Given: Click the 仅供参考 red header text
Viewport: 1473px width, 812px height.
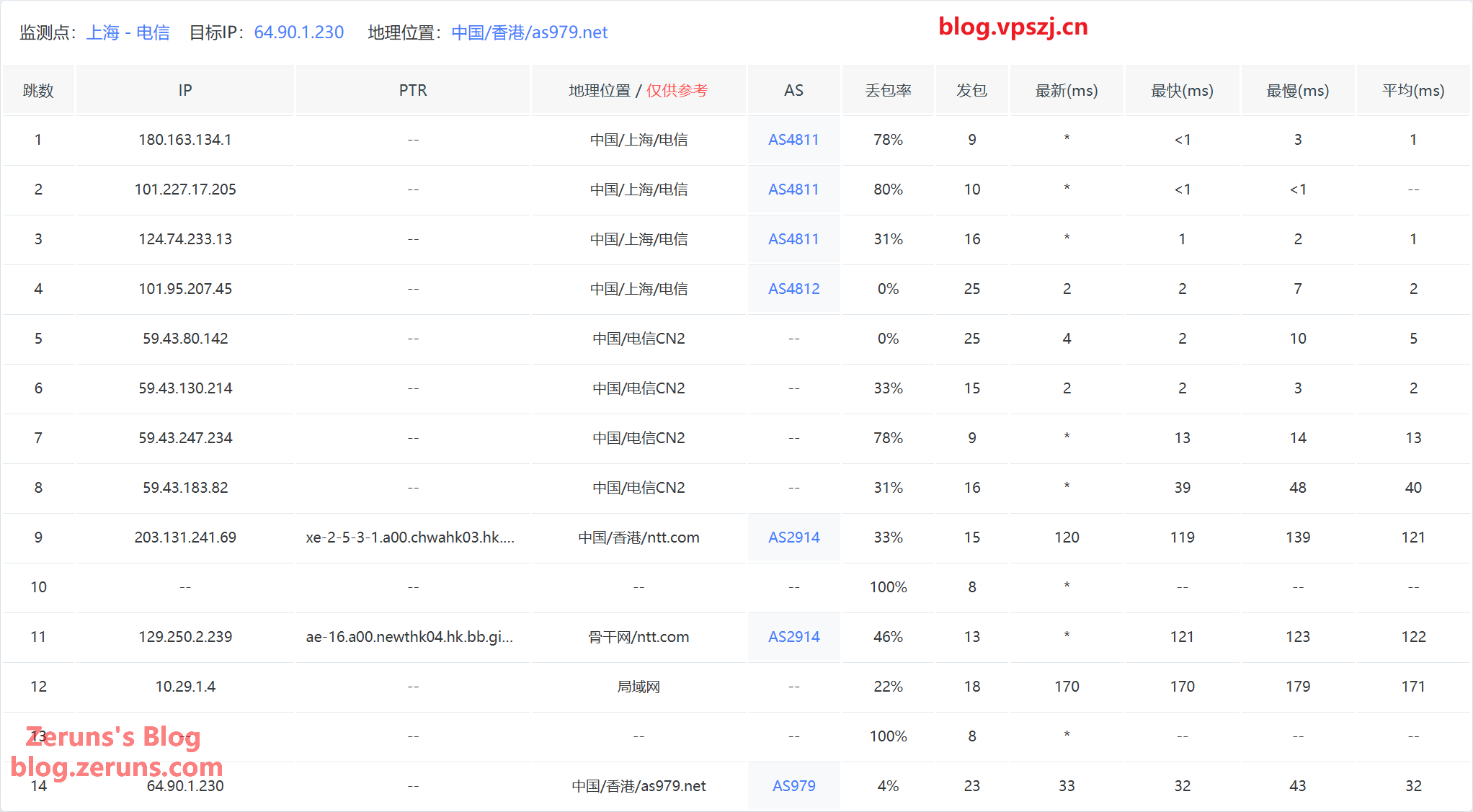Looking at the screenshot, I should point(677,91).
